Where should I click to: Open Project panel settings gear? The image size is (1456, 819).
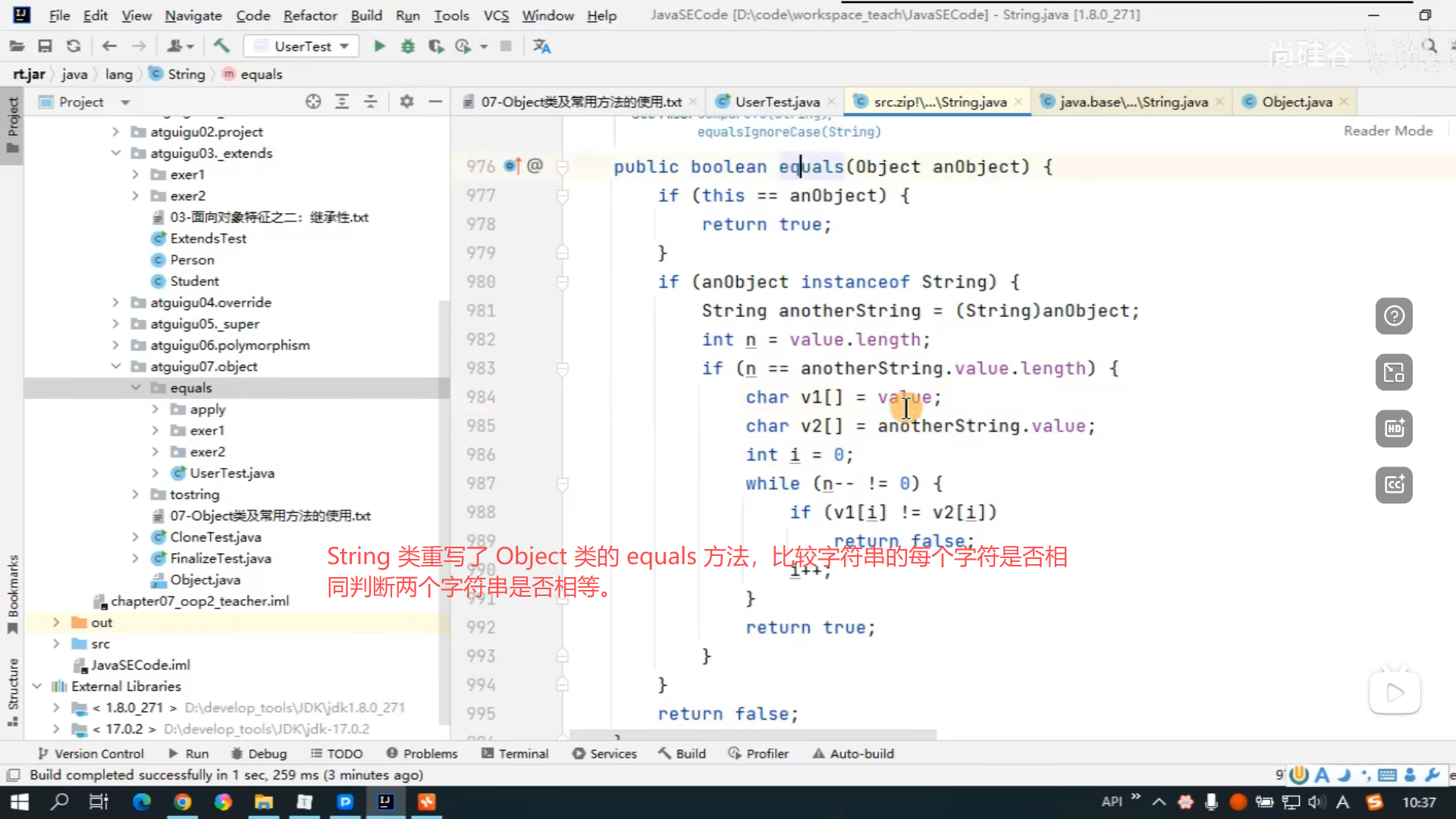[x=406, y=102]
